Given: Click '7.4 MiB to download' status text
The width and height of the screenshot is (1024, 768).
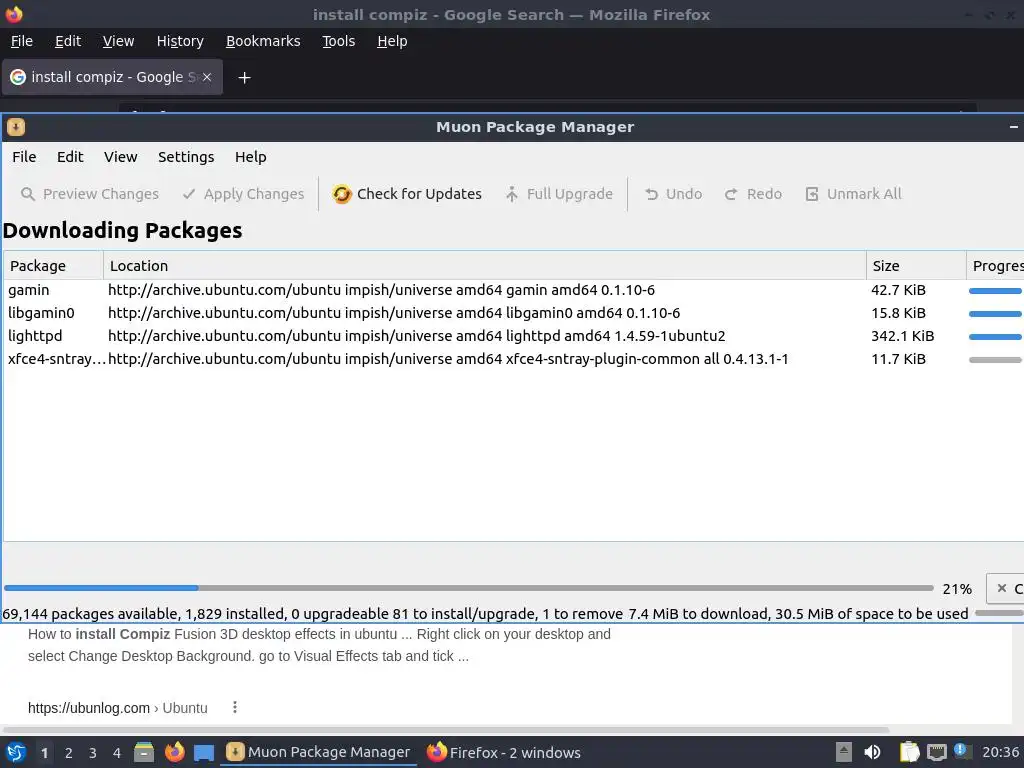Looking at the screenshot, I should 697,614.
